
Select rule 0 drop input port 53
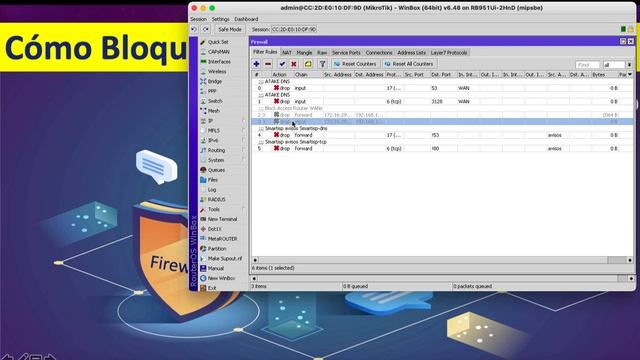pos(442,88)
